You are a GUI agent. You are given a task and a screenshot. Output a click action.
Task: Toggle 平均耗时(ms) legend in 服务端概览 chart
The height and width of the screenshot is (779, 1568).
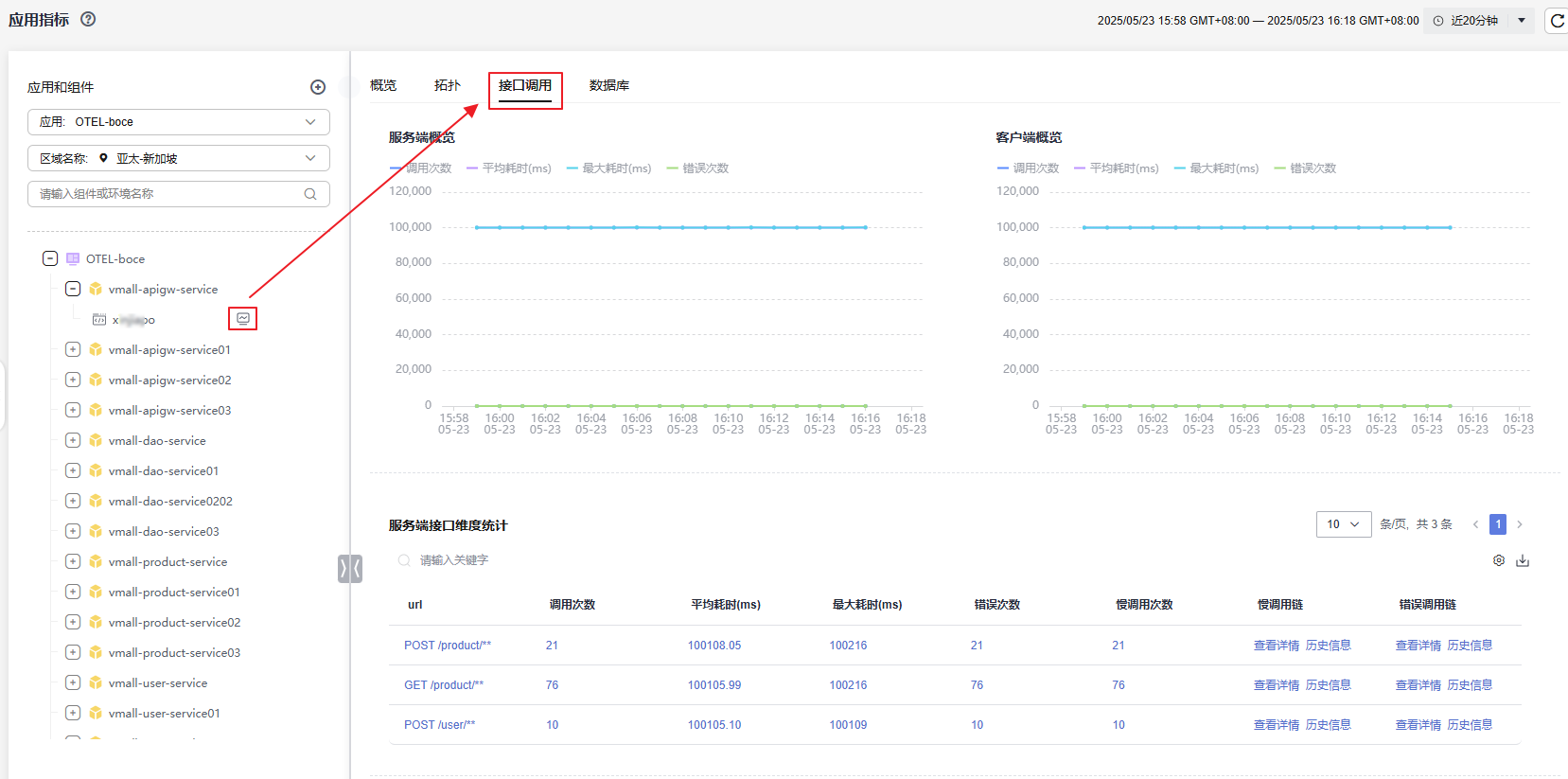tap(509, 168)
